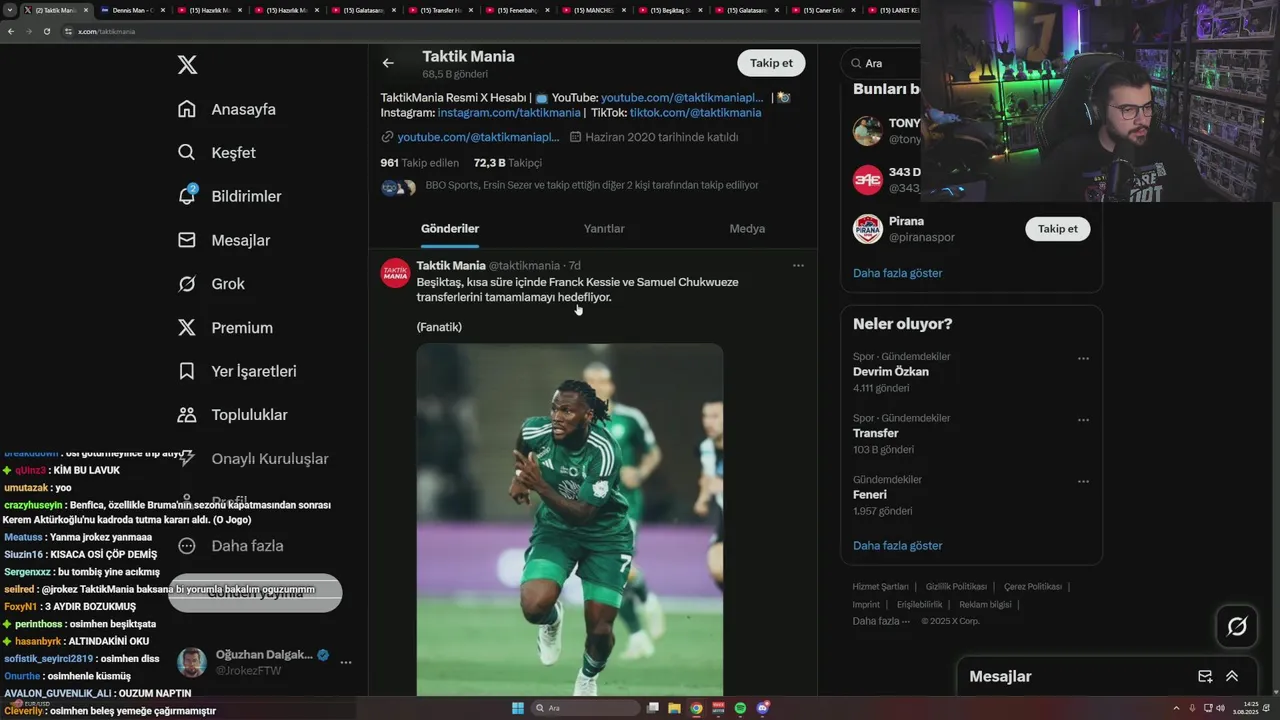Open 72,3 B Takipçi followers list
This screenshot has width=1280, height=720.
point(507,163)
